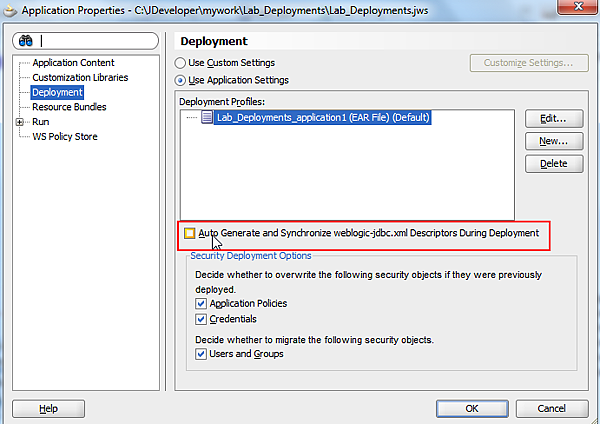Select Application Content in the tree
This screenshot has width=600, height=424.
(x=73, y=63)
